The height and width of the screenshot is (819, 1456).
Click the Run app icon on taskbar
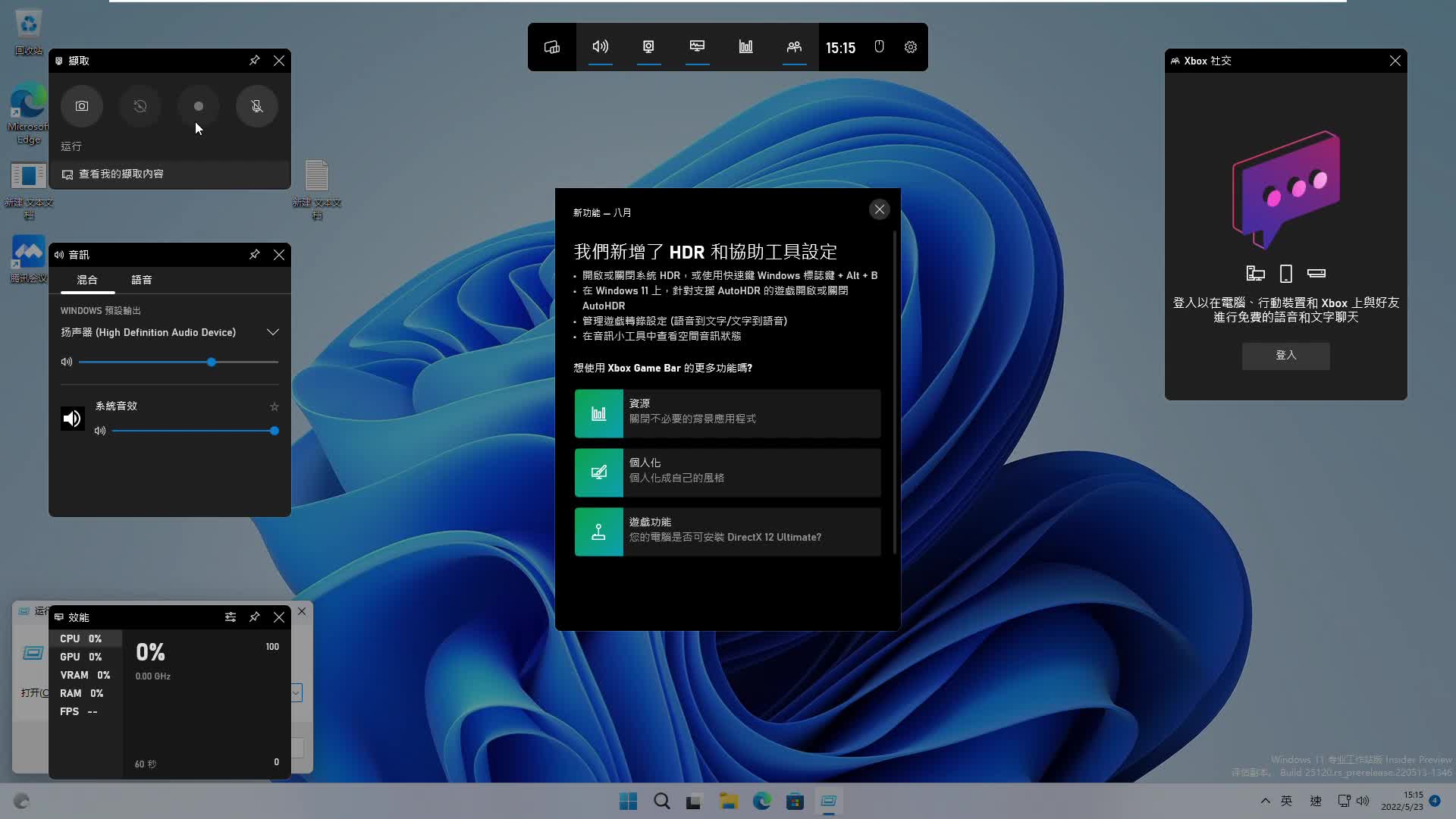coord(828,802)
